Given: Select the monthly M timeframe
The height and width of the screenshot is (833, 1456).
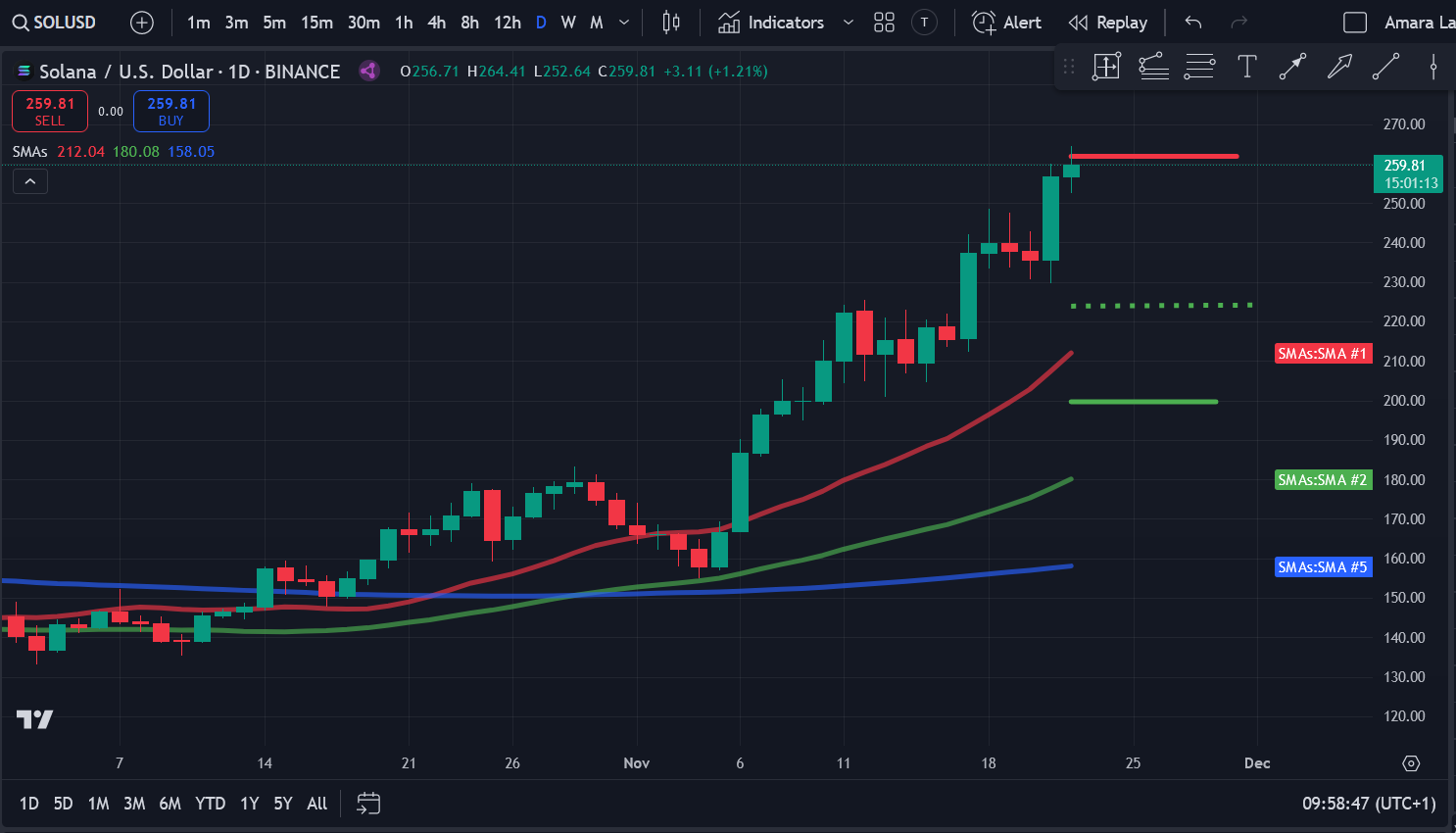Looking at the screenshot, I should 596,23.
